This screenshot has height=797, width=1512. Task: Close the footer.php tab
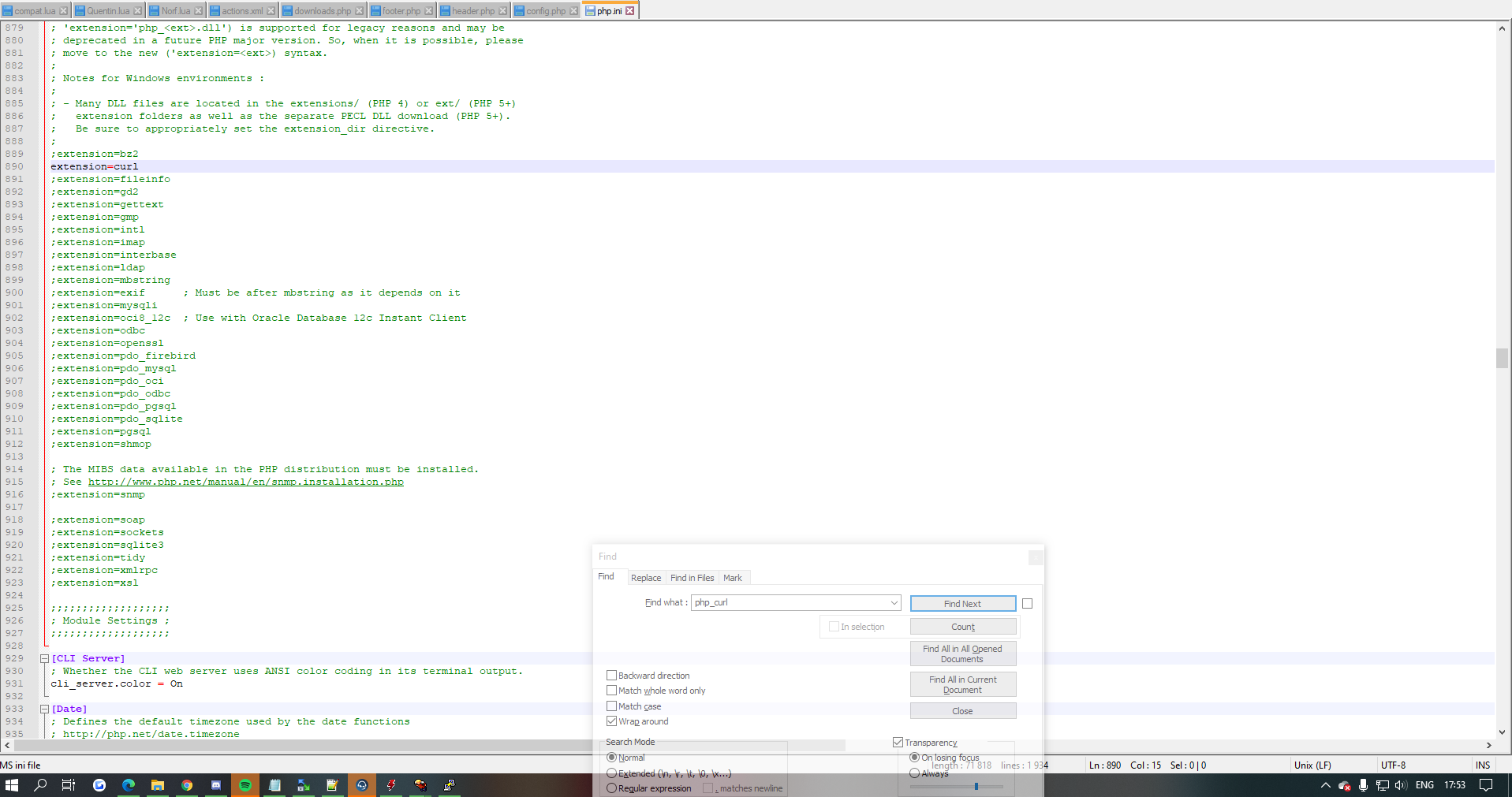(429, 11)
